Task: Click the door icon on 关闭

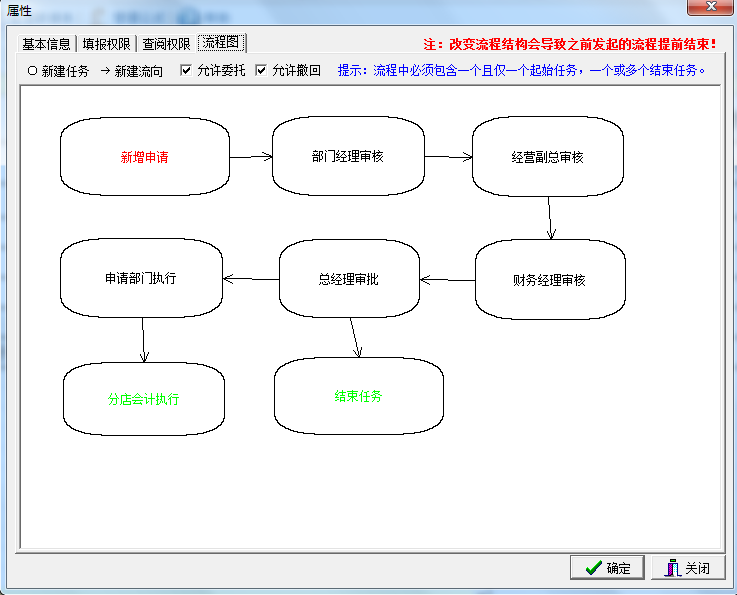Action: pos(673,568)
